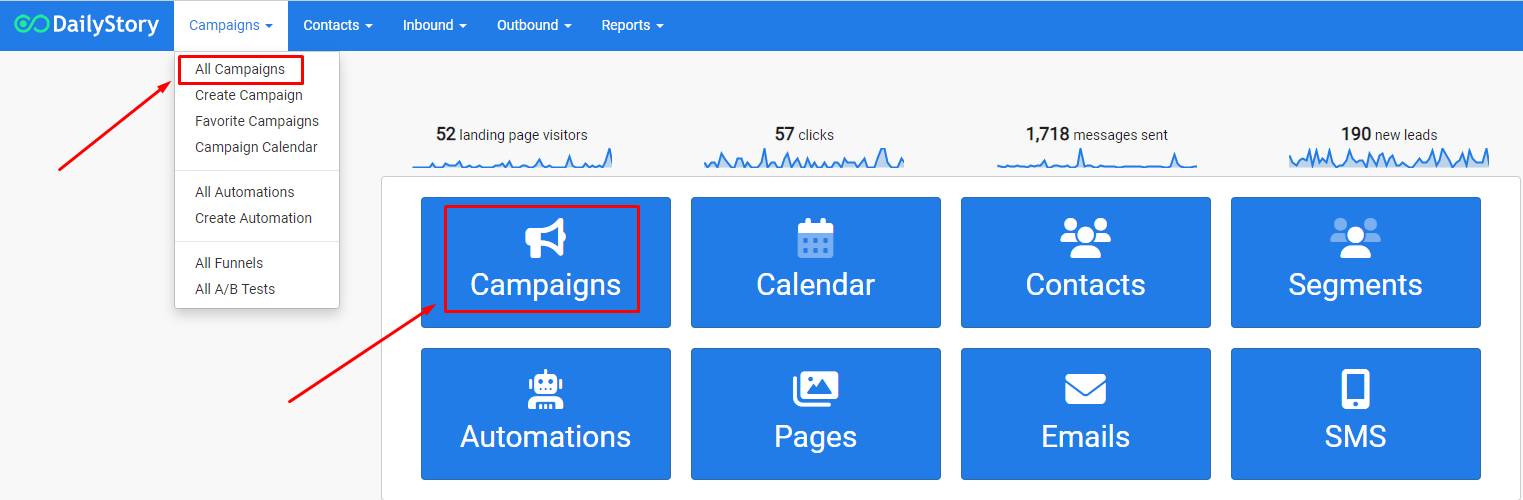Open the Outbound navbar menu
1523x500 pixels.
pos(534,25)
